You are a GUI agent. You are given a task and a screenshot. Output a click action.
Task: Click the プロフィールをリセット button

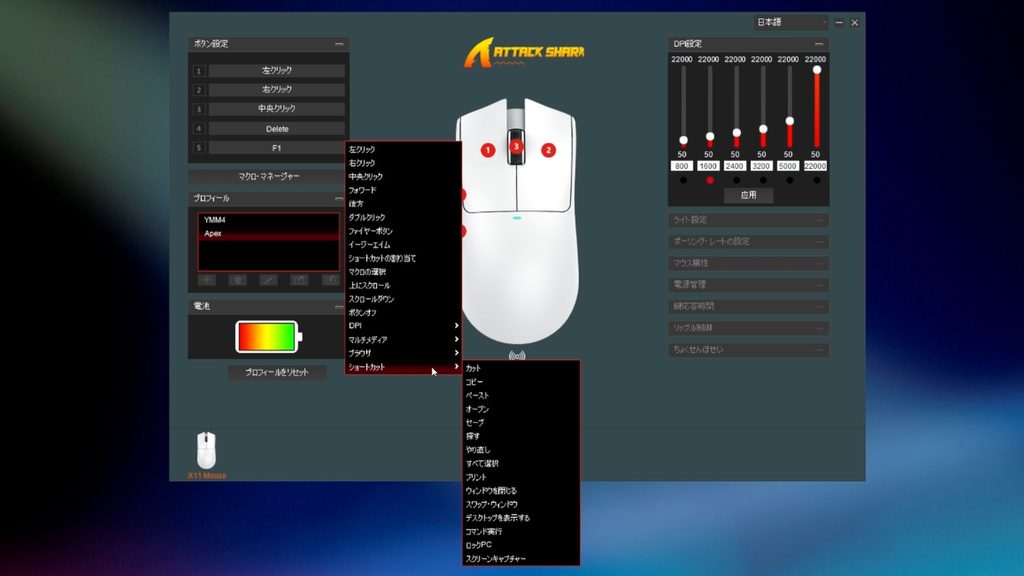[277, 372]
